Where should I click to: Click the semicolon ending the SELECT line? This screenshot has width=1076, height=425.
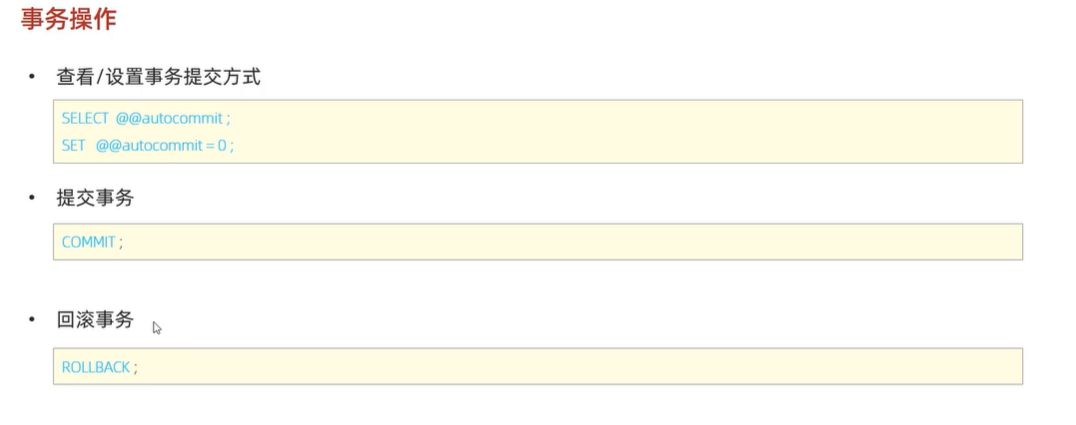click(x=228, y=119)
